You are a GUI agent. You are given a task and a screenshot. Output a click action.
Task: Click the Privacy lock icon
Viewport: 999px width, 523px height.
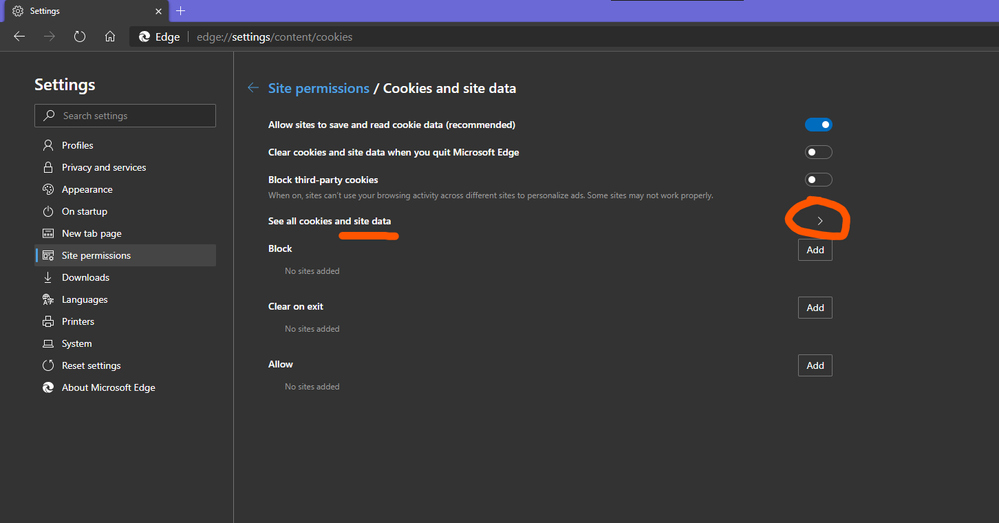(48, 168)
